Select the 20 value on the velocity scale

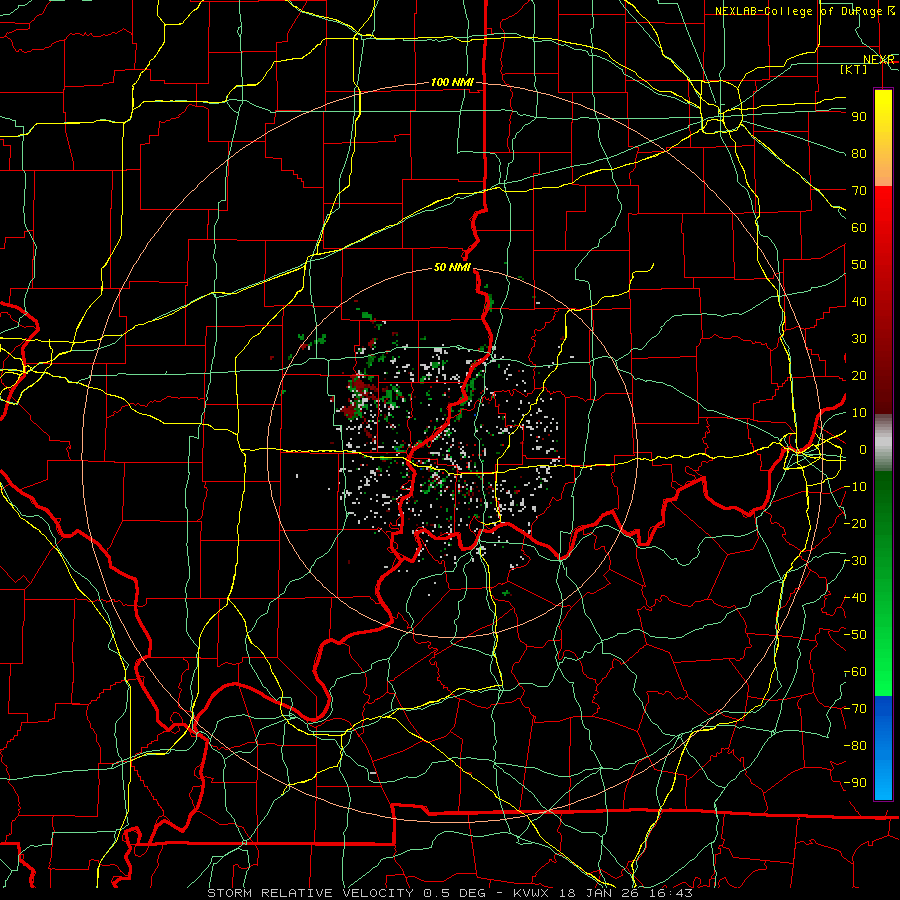(x=859, y=376)
